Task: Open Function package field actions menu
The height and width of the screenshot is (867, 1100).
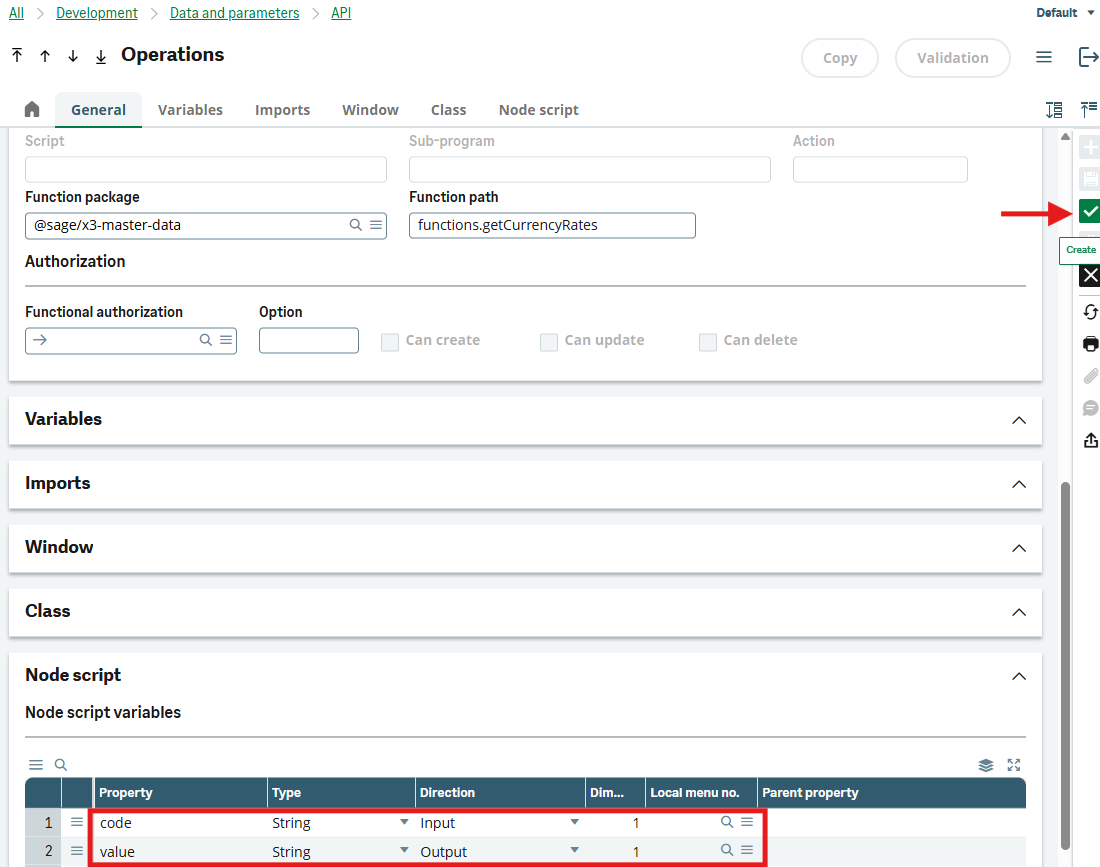Action: click(x=376, y=224)
